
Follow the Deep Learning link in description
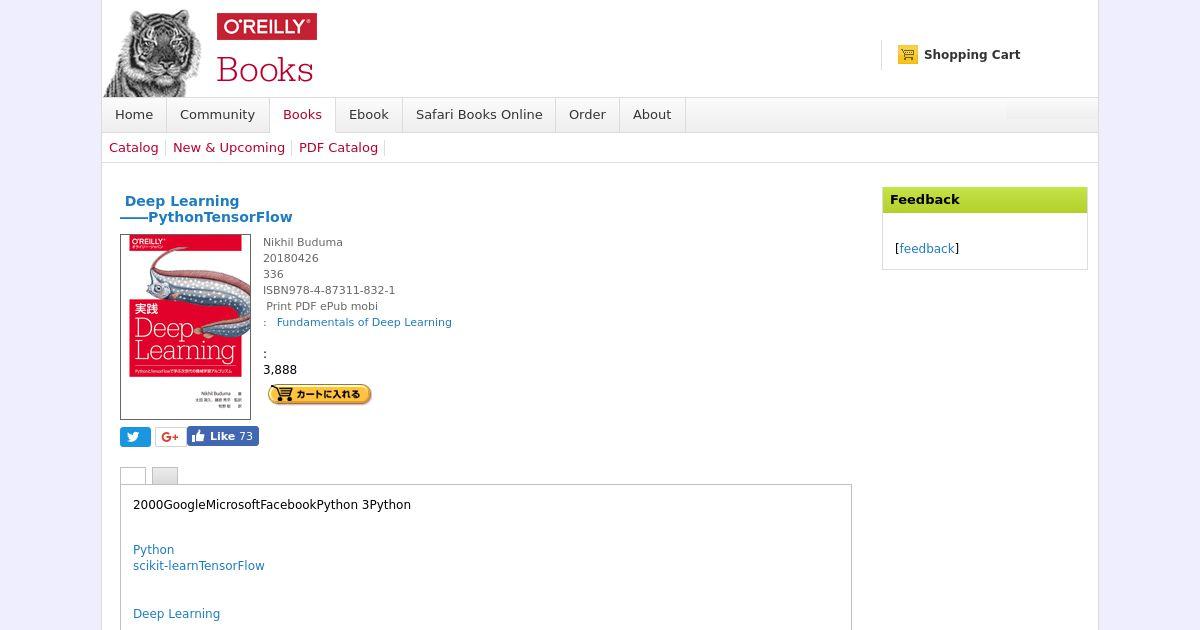coord(176,614)
